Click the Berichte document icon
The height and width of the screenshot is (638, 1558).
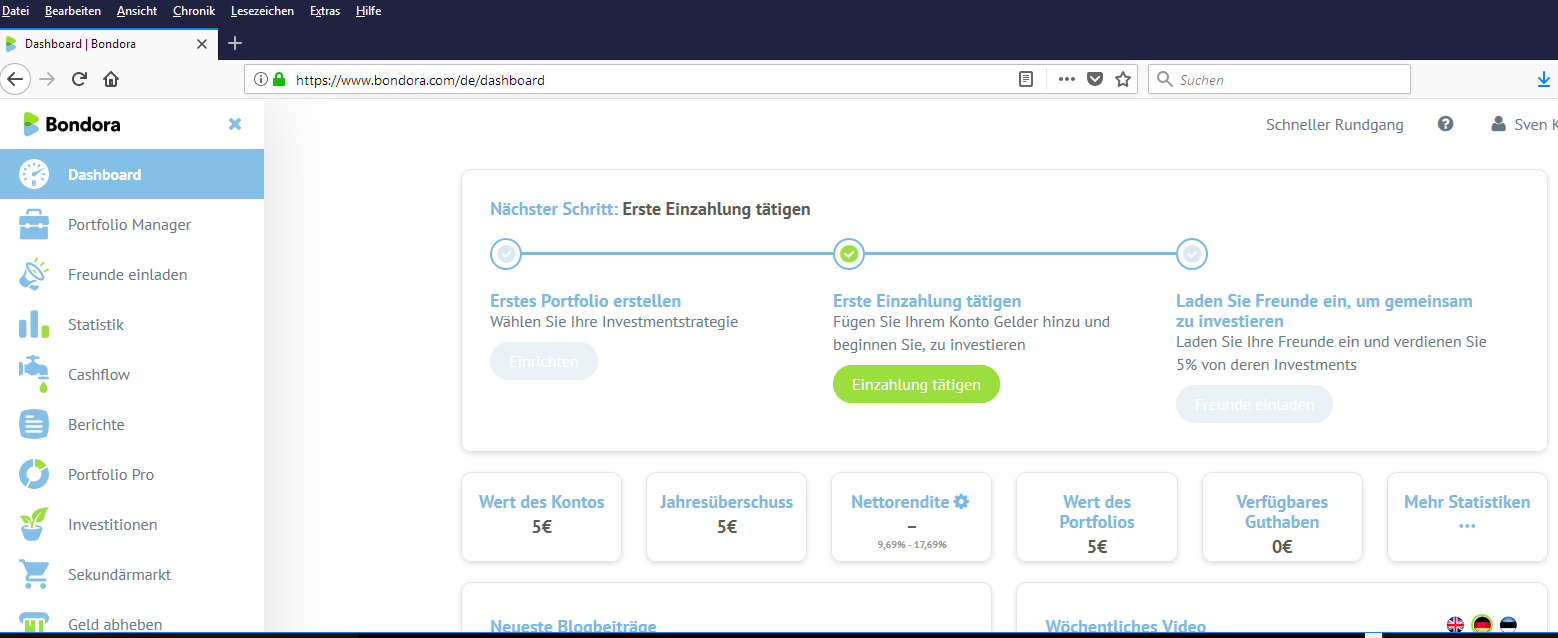34,424
